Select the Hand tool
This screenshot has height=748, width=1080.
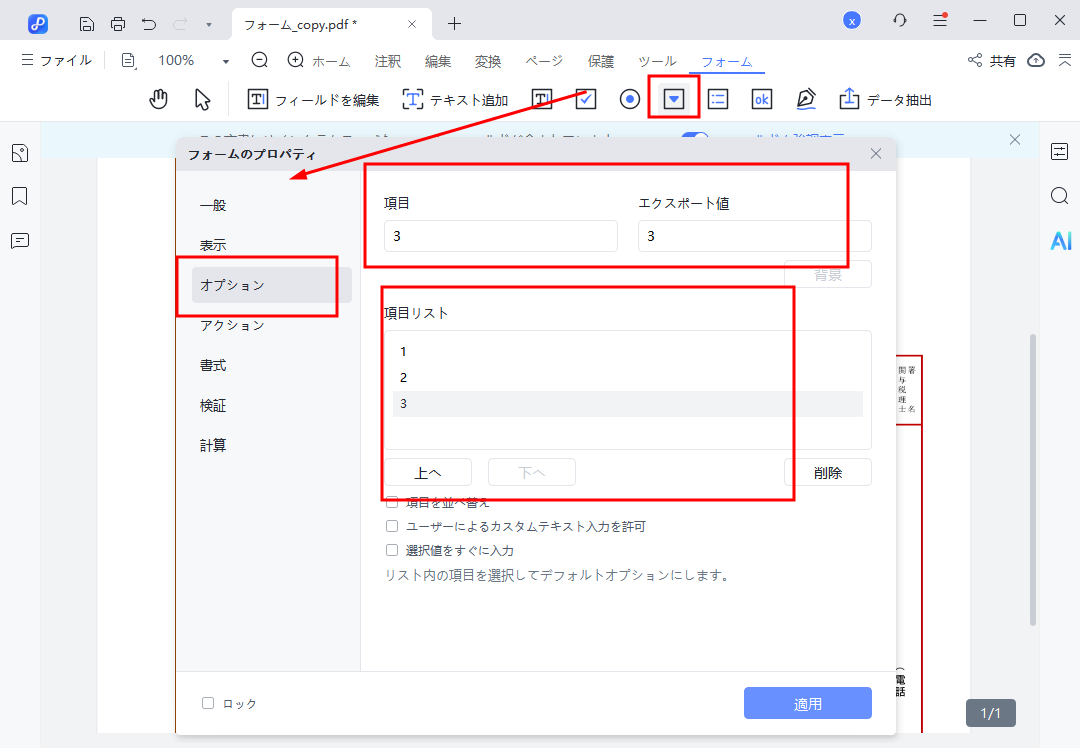point(158,98)
